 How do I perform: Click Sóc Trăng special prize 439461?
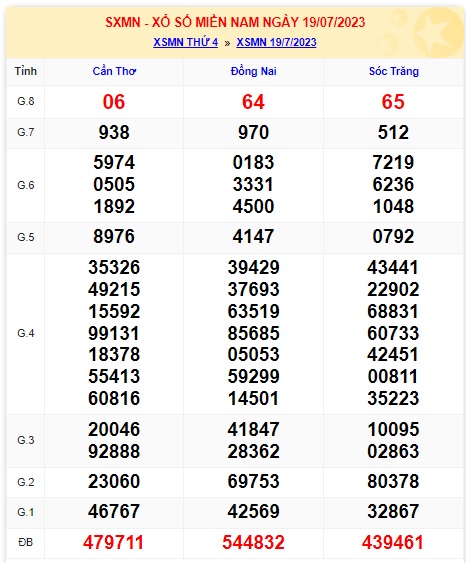393,542
